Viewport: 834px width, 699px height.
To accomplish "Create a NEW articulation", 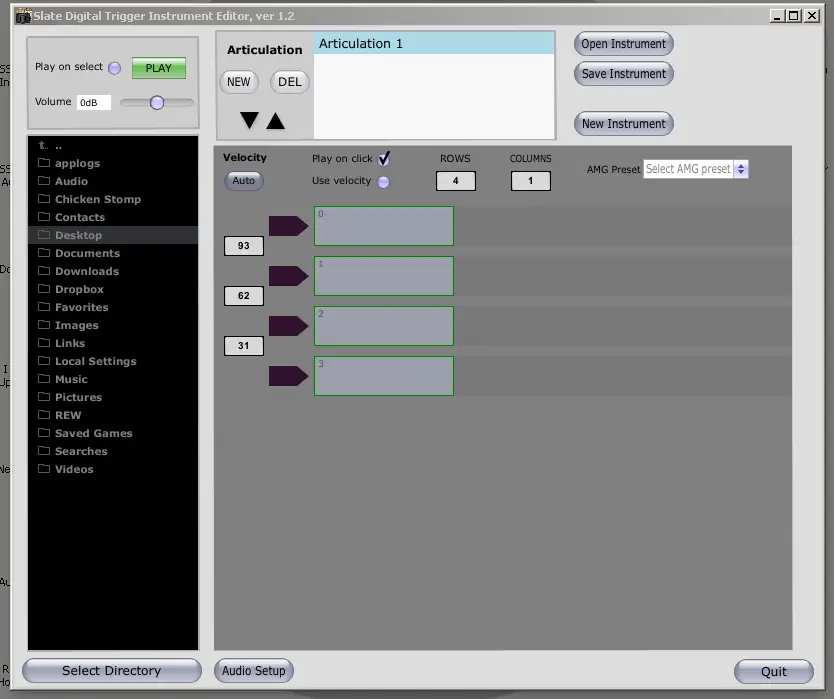I will tap(239, 82).
